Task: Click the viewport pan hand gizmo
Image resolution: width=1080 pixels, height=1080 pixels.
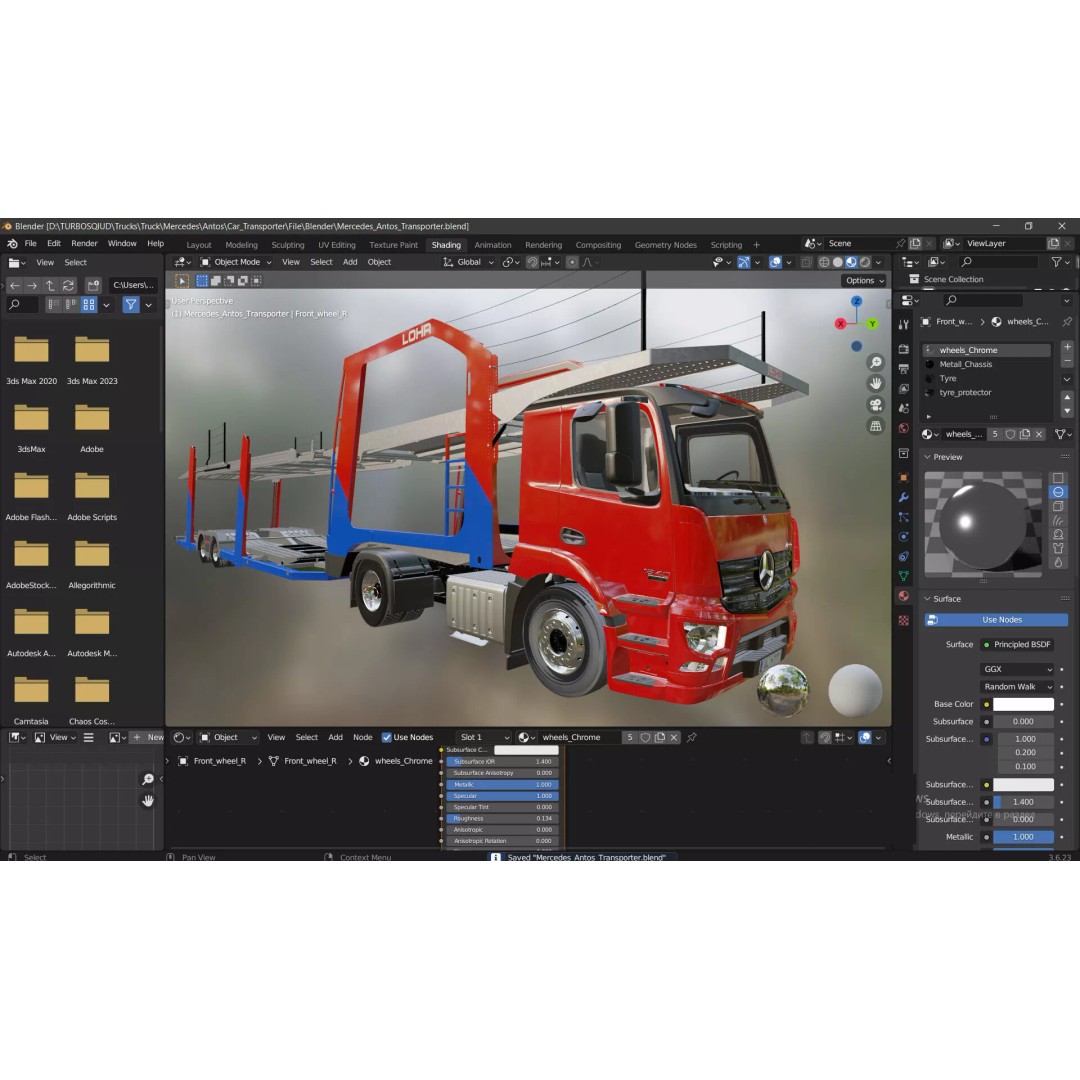Action: [x=875, y=384]
